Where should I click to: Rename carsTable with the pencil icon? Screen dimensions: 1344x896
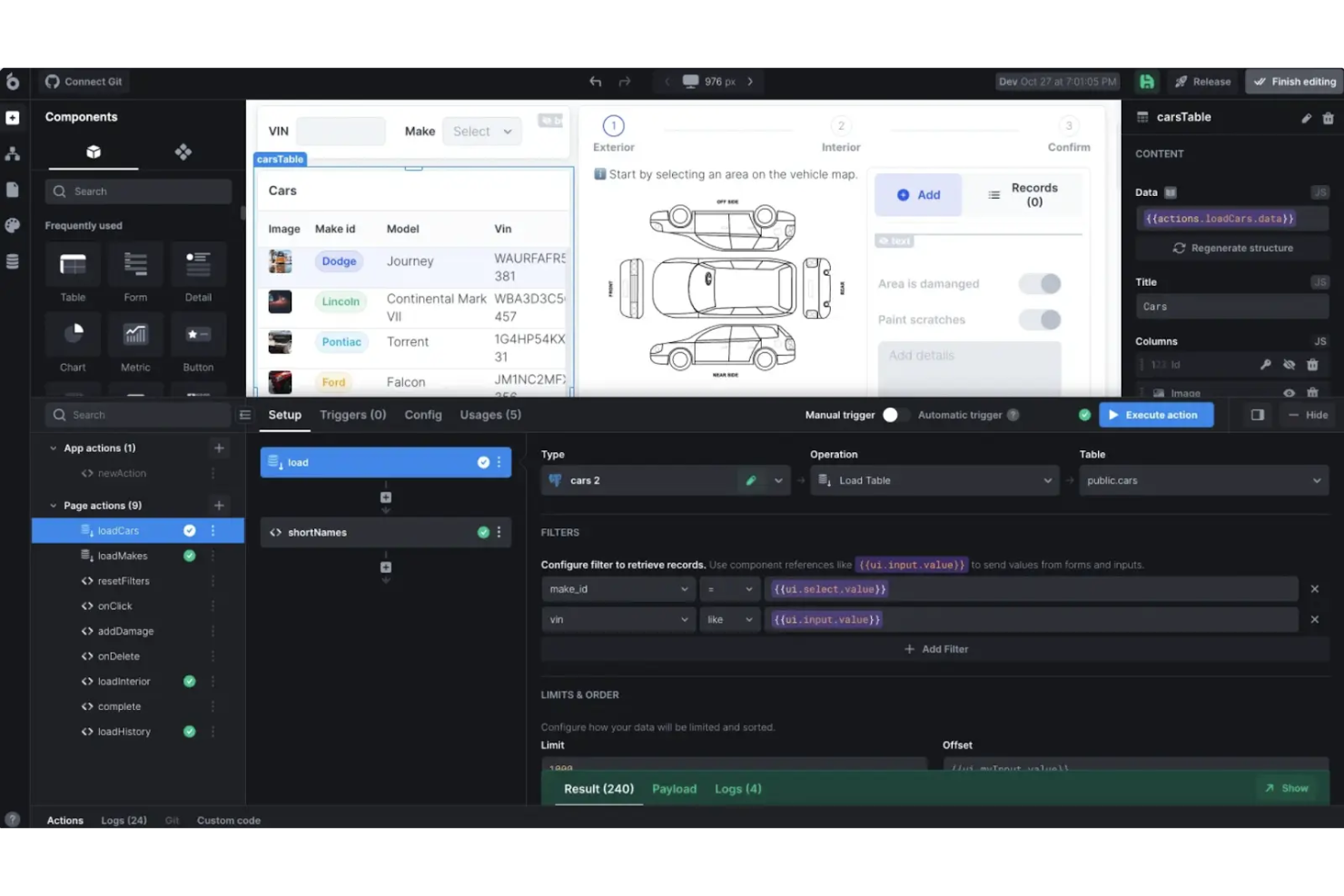(x=1306, y=118)
